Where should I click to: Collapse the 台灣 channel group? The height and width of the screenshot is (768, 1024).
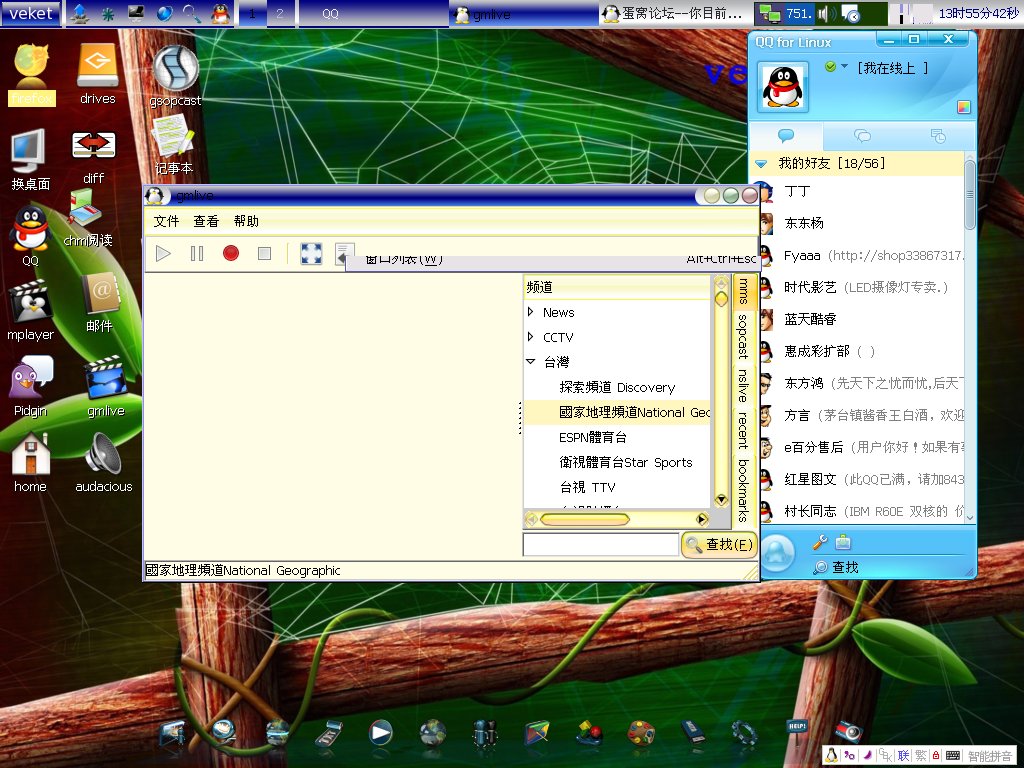(x=530, y=362)
